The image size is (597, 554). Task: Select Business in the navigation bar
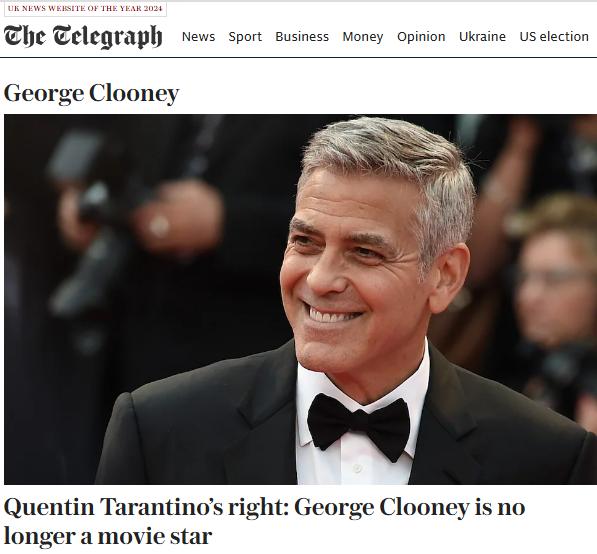[302, 37]
